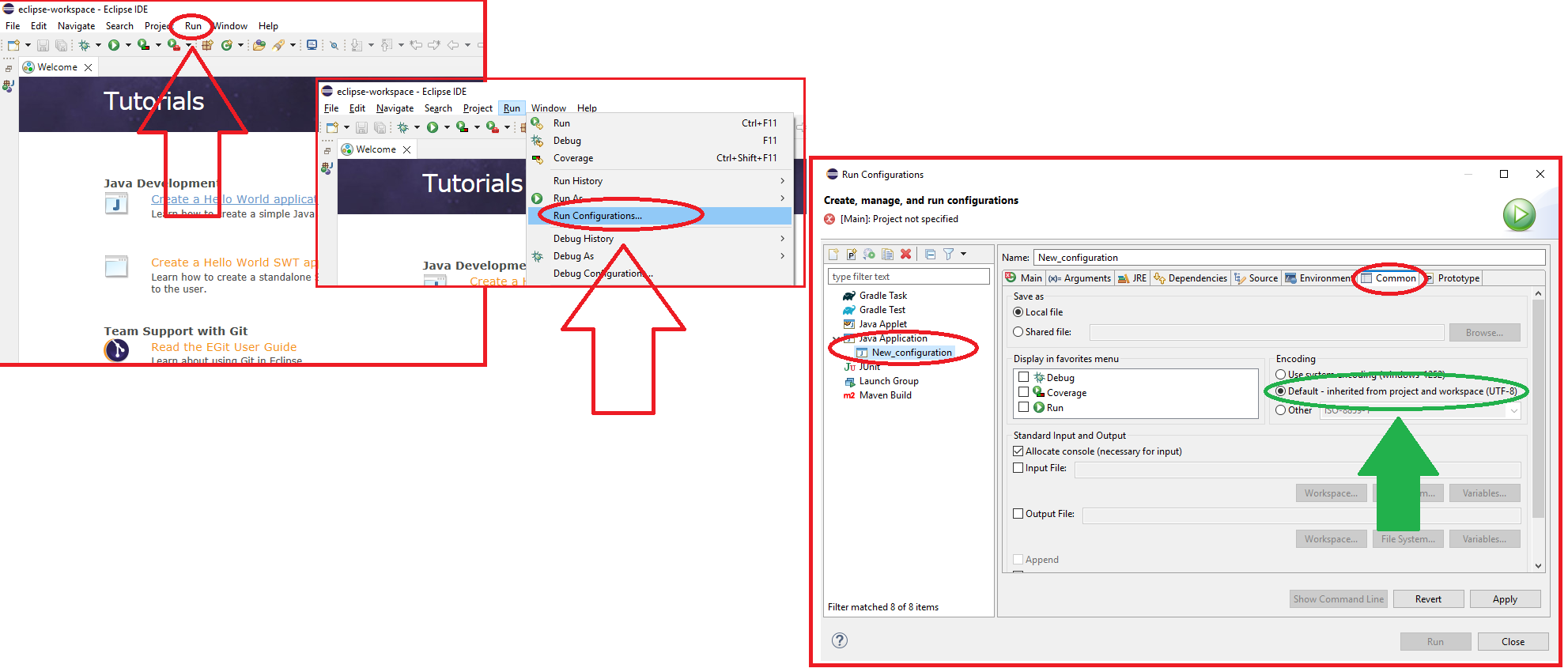
Task: Click the Coverage icon in first Eclipse toolbar
Action: pos(143,45)
